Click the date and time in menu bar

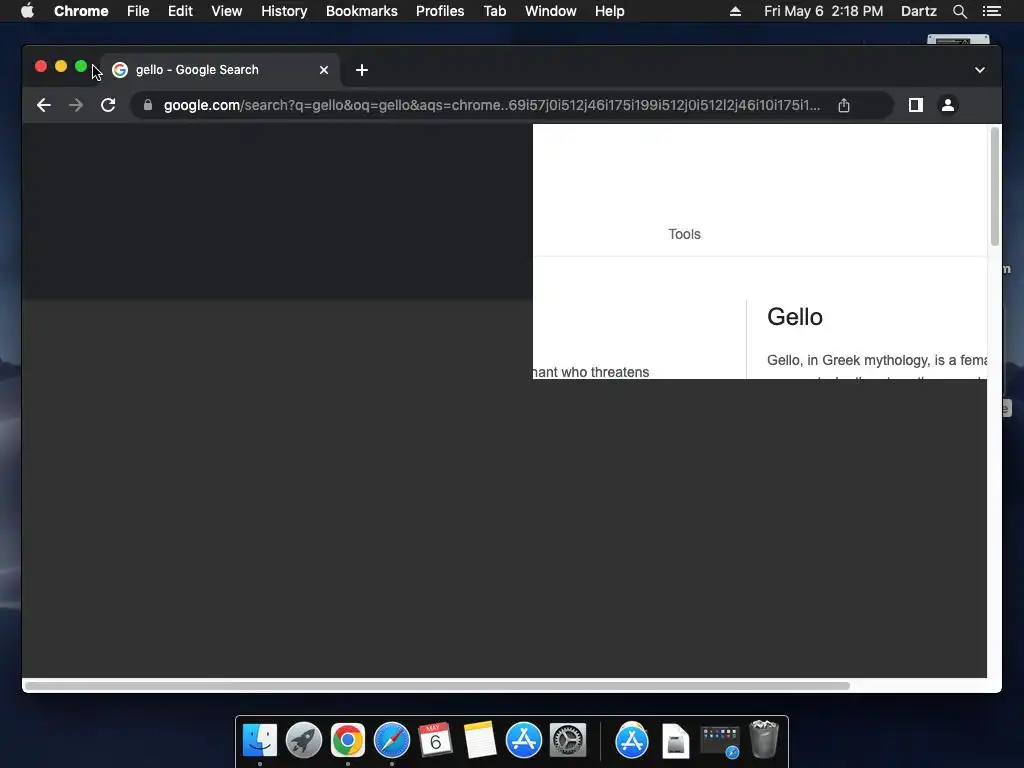click(824, 11)
